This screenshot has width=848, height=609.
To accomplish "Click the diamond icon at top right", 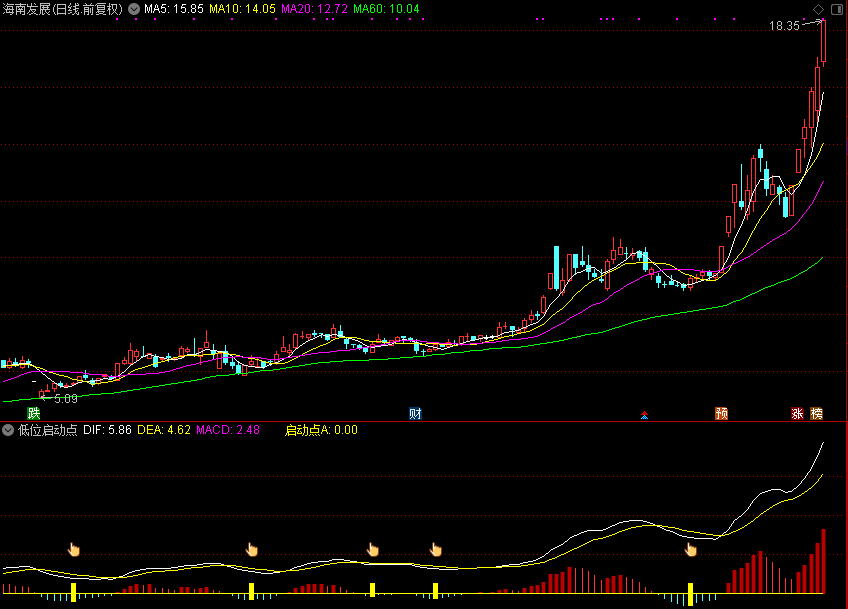I will (x=818, y=9).
